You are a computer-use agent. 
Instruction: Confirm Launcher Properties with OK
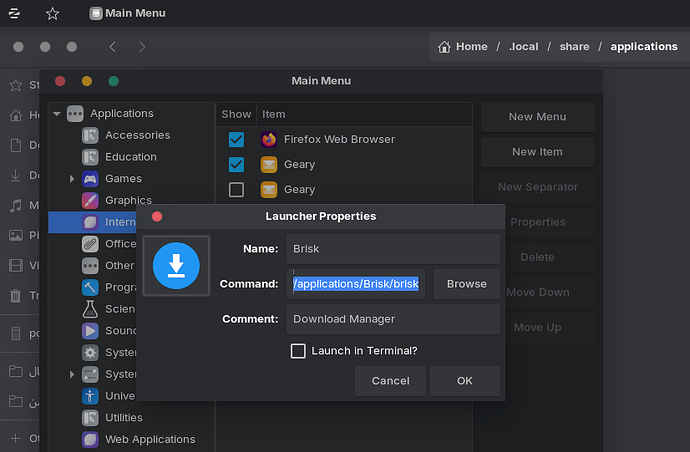point(465,381)
